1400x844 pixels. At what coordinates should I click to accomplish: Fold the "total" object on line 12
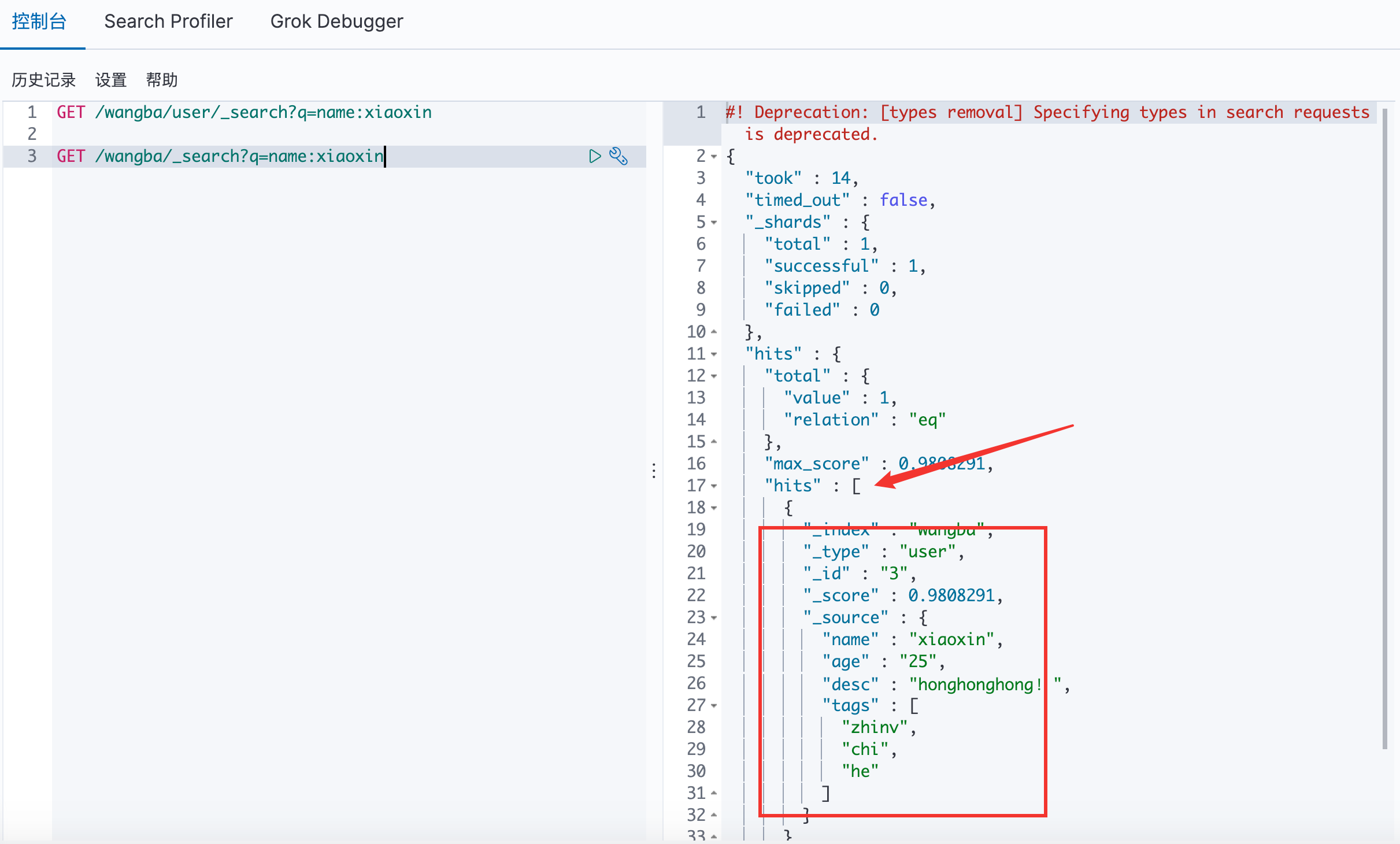click(714, 376)
